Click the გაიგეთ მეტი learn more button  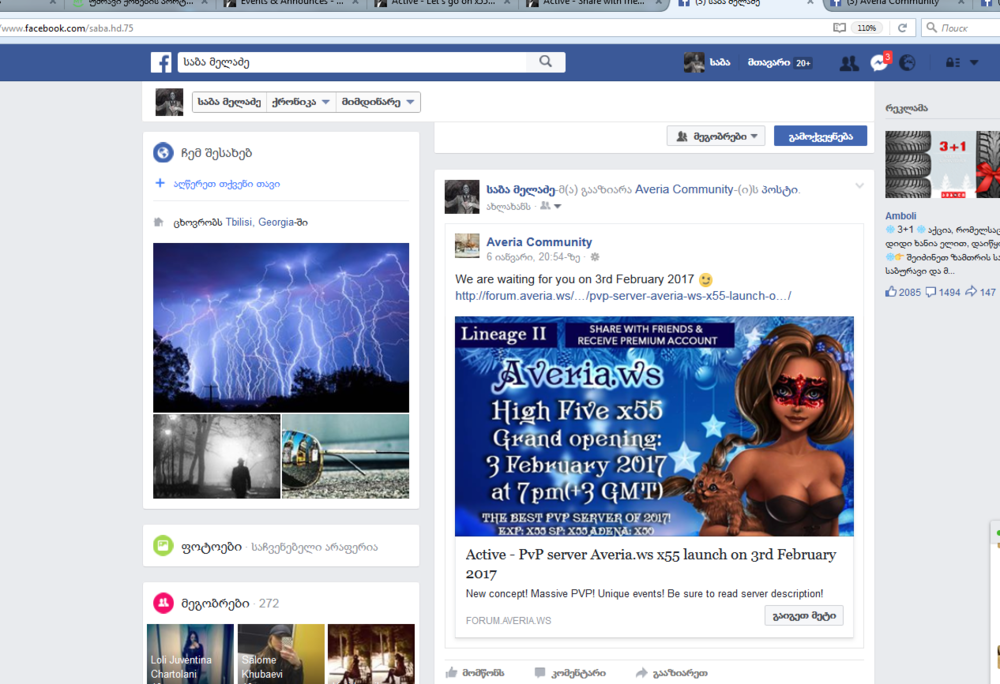coord(803,615)
